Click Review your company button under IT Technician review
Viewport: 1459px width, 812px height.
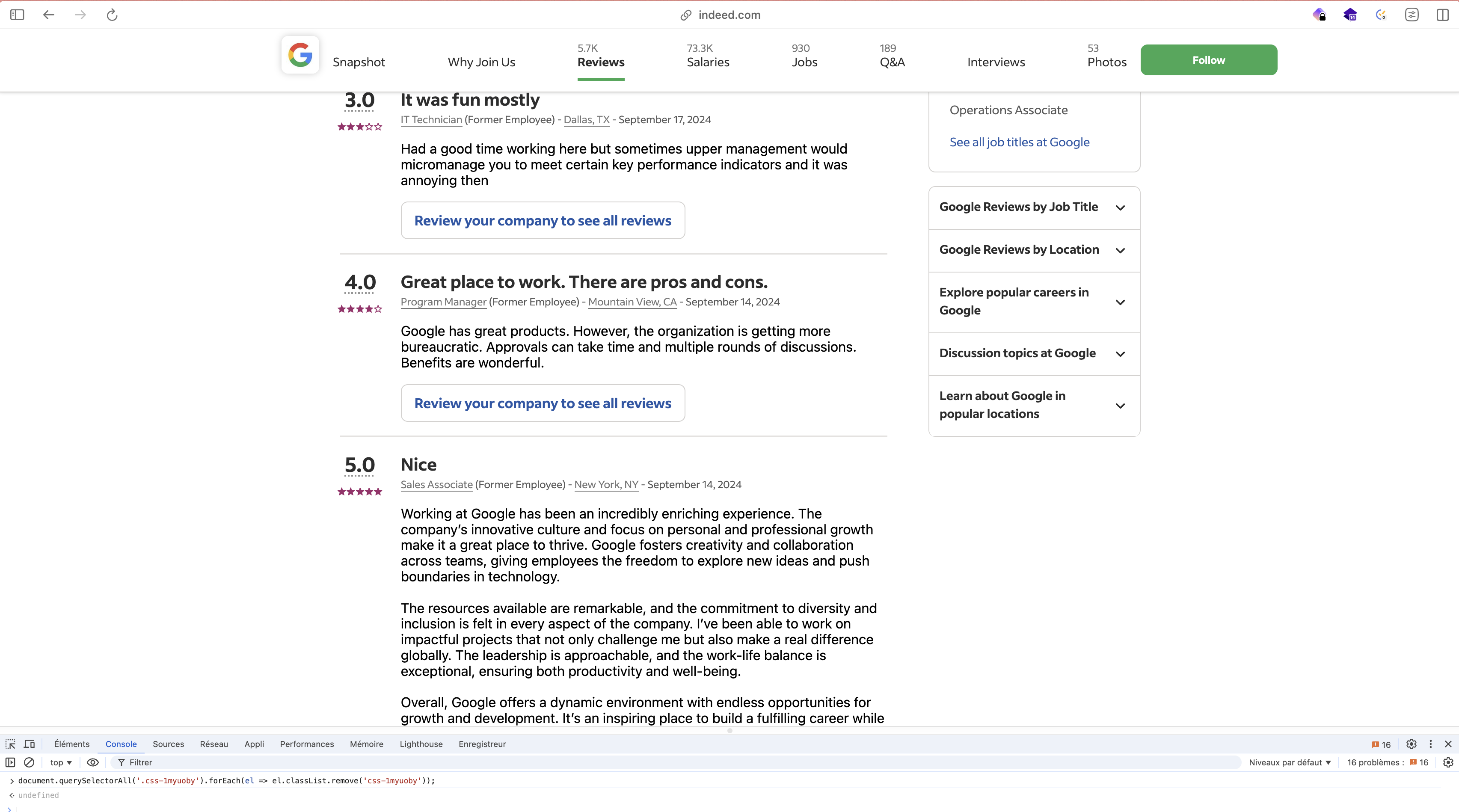[543, 220]
